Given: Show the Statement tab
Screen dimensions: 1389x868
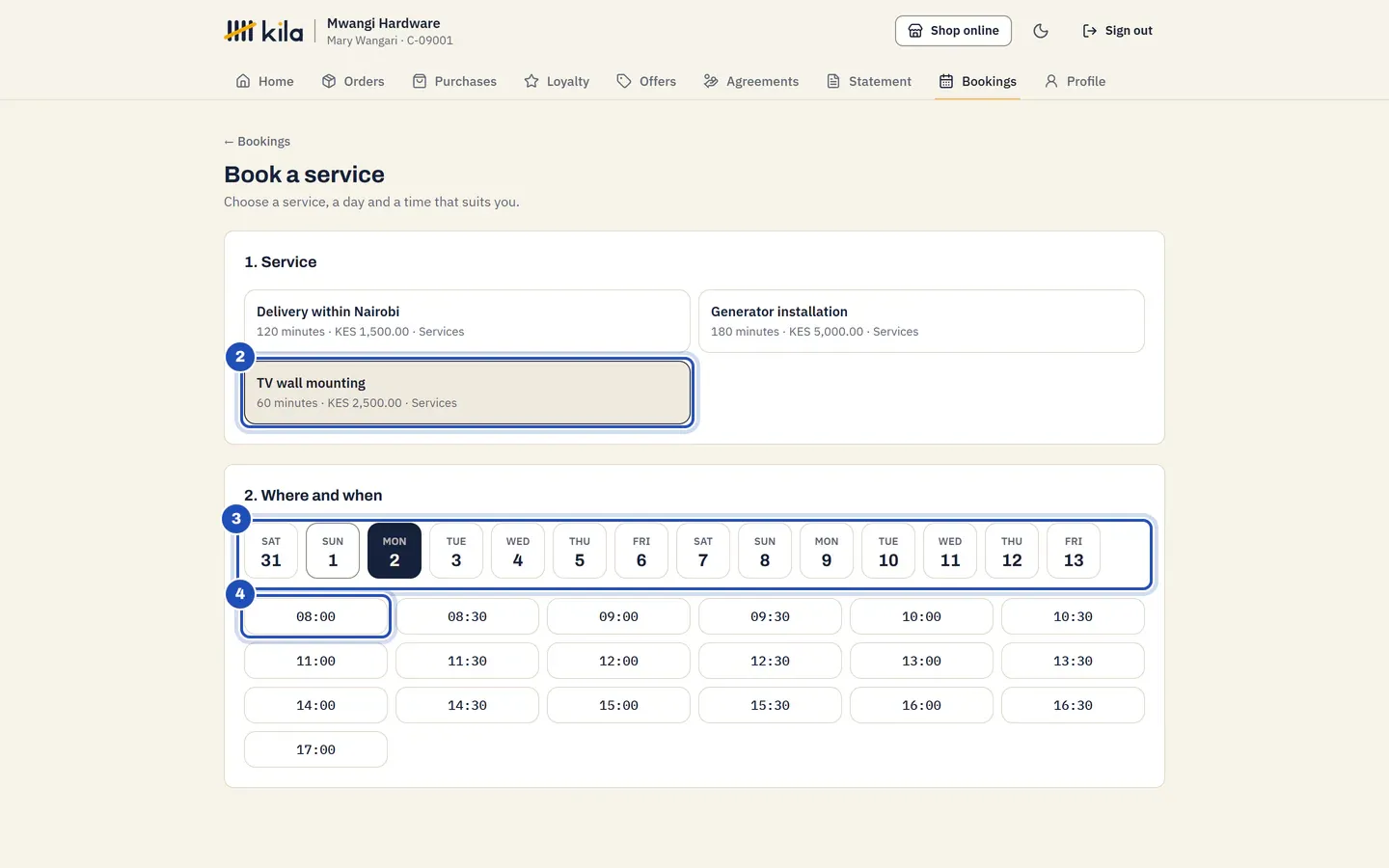Looking at the screenshot, I should point(869,81).
